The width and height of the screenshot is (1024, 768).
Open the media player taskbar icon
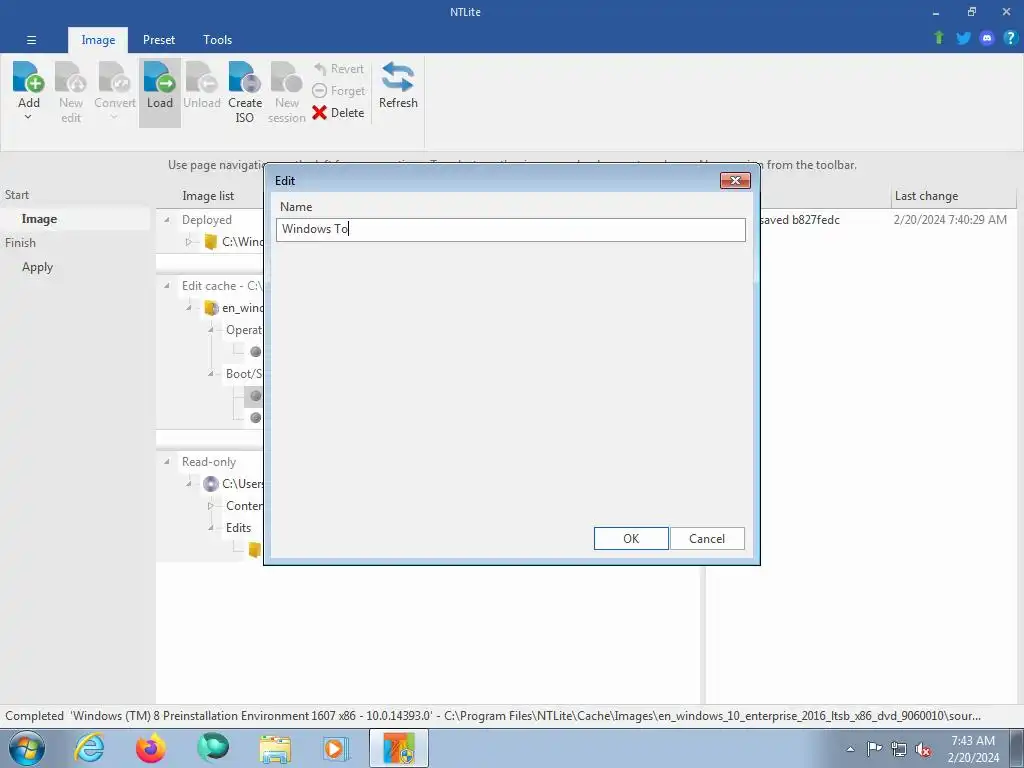[336, 748]
